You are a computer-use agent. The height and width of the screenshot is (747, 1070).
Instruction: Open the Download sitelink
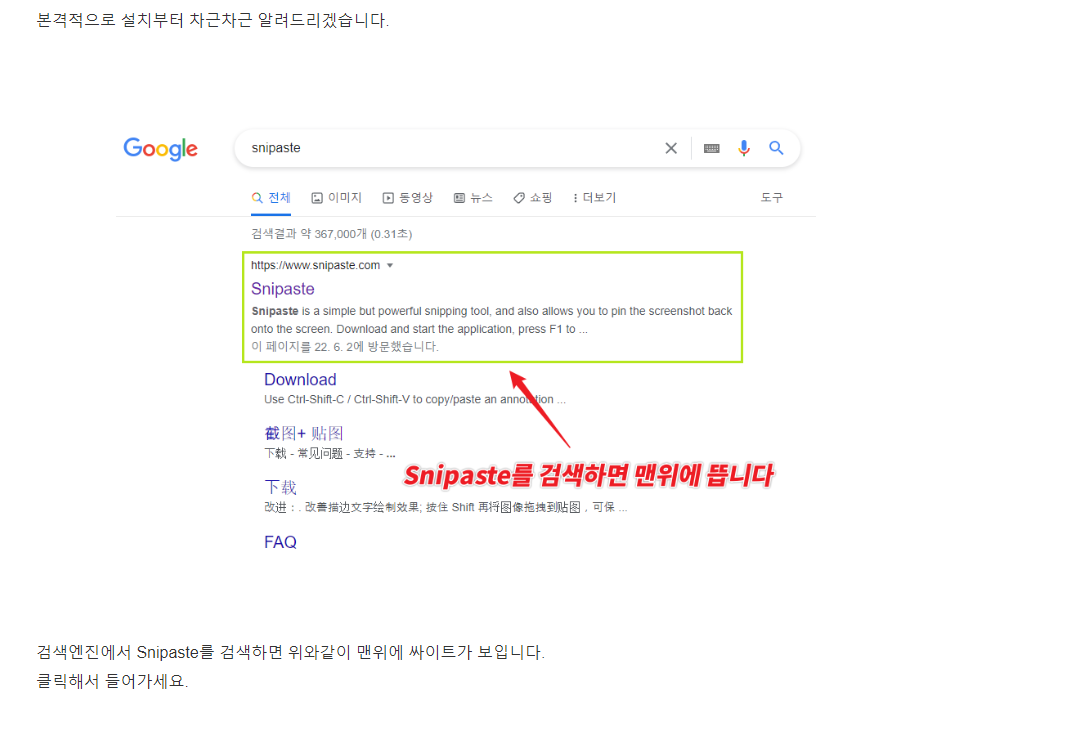[300, 379]
